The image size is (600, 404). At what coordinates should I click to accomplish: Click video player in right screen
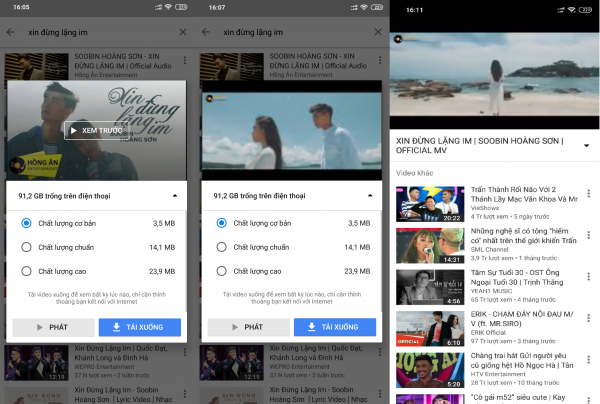[x=495, y=74]
